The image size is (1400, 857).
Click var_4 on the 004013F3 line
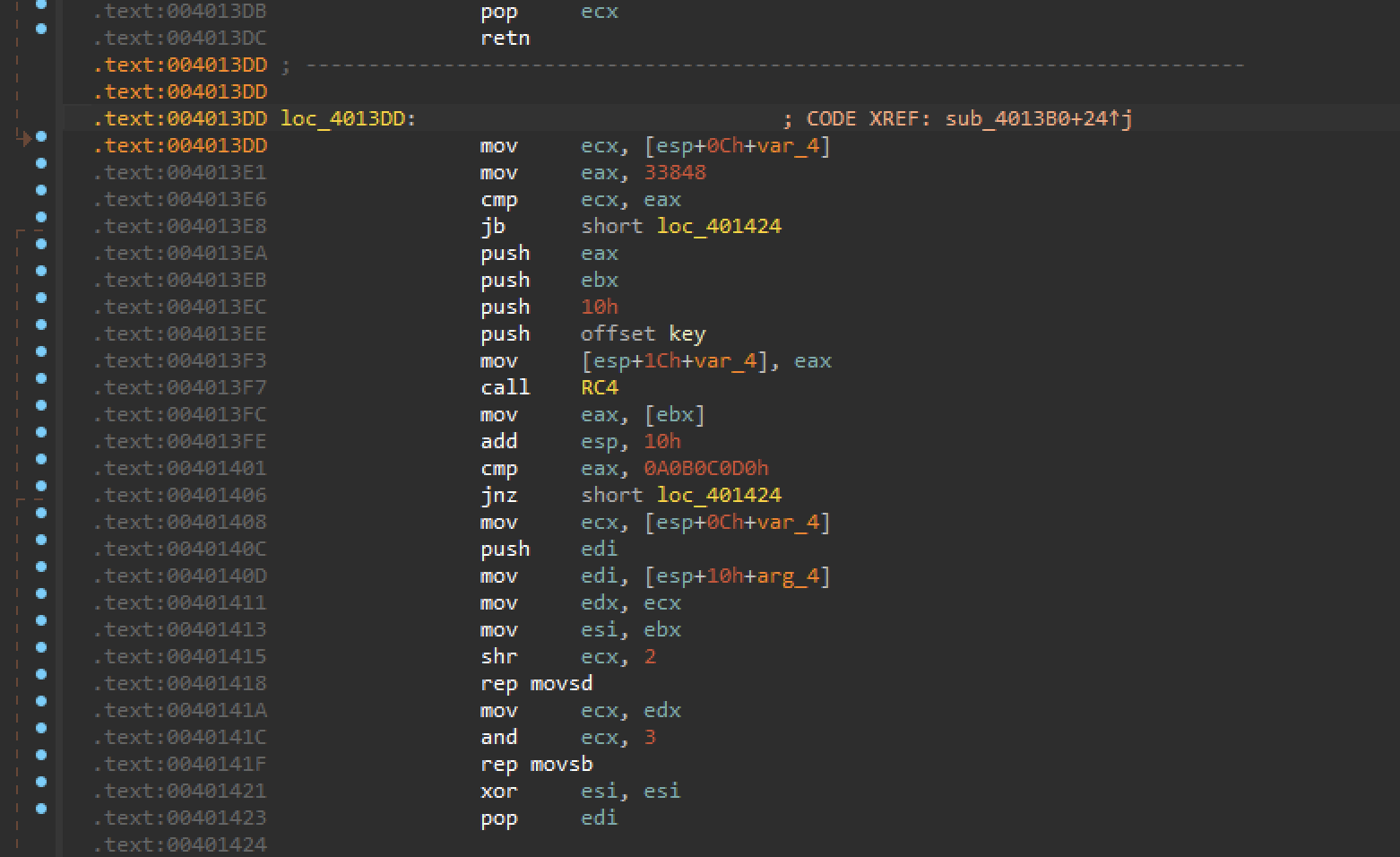[x=725, y=361]
